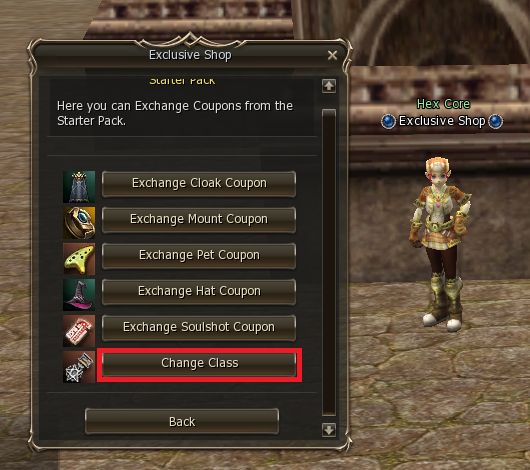Image resolution: width=530 pixels, height=470 pixels.
Task: Click scroll up arrow in shop window
Action: pos(329,86)
